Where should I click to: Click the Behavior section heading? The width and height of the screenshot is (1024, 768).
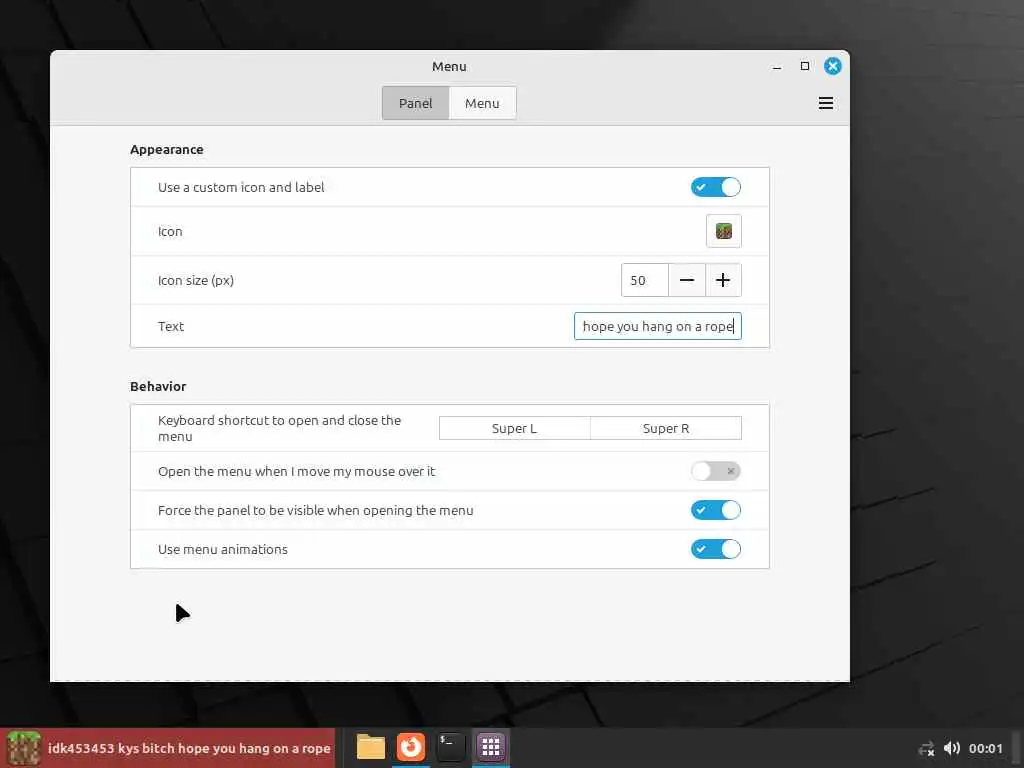point(158,387)
